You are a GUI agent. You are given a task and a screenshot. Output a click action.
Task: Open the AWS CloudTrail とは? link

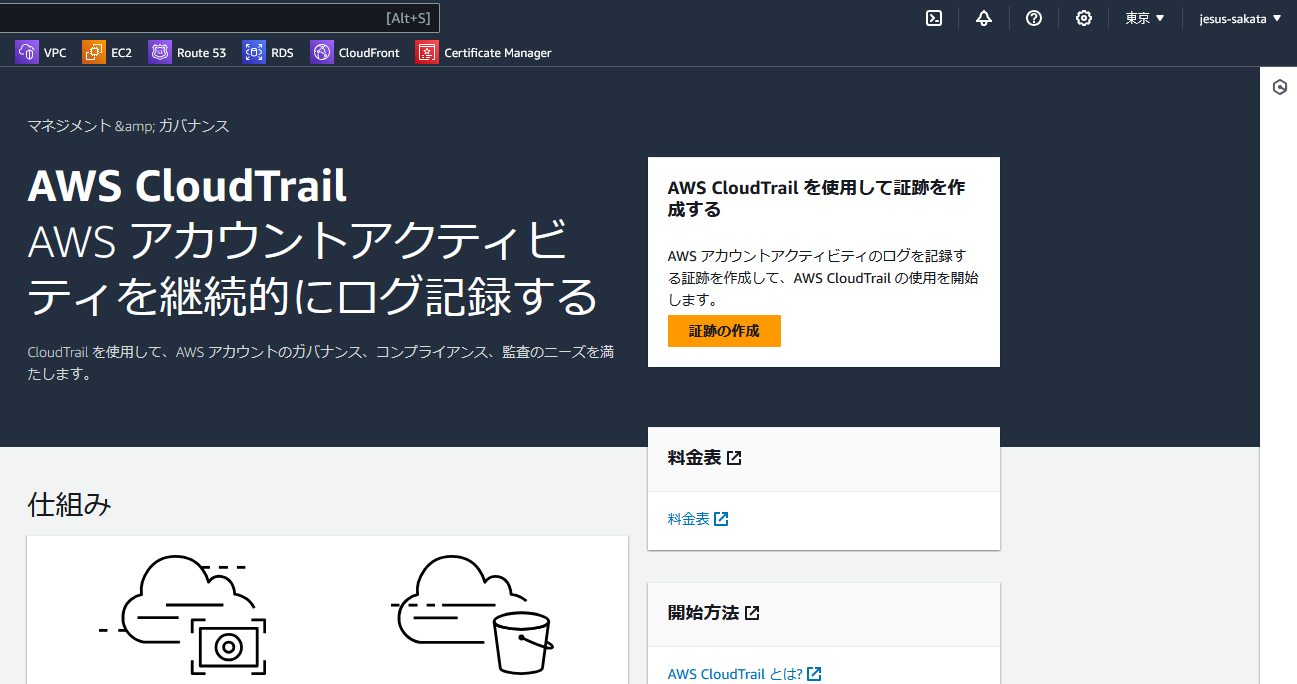tap(744, 674)
